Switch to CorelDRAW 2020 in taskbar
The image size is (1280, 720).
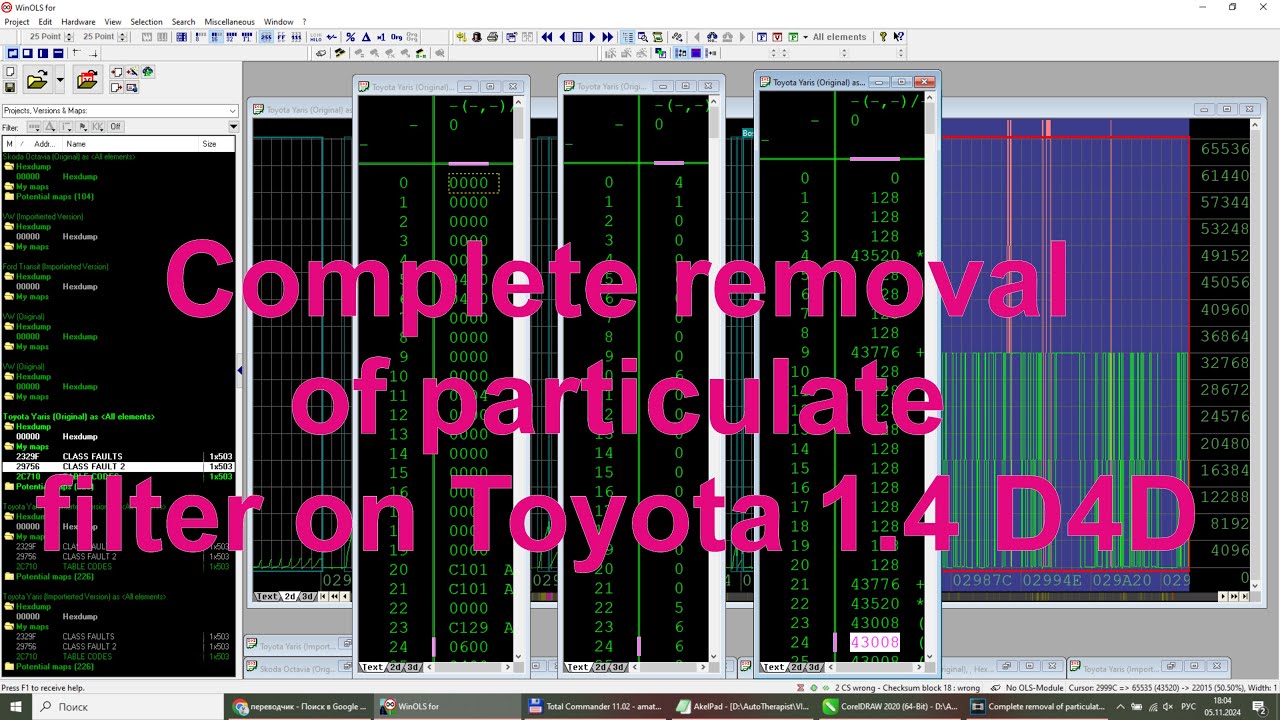pos(892,706)
